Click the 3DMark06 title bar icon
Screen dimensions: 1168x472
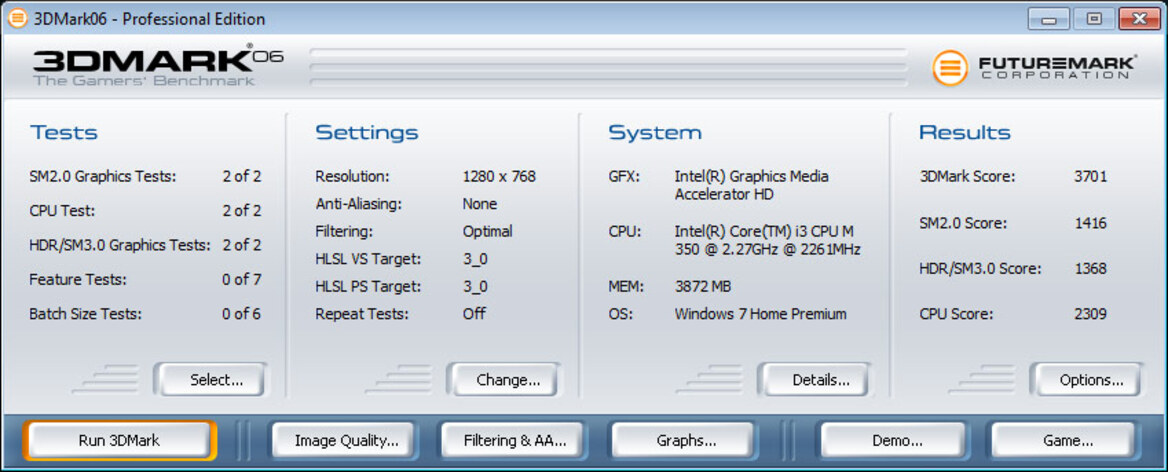click(x=17, y=18)
